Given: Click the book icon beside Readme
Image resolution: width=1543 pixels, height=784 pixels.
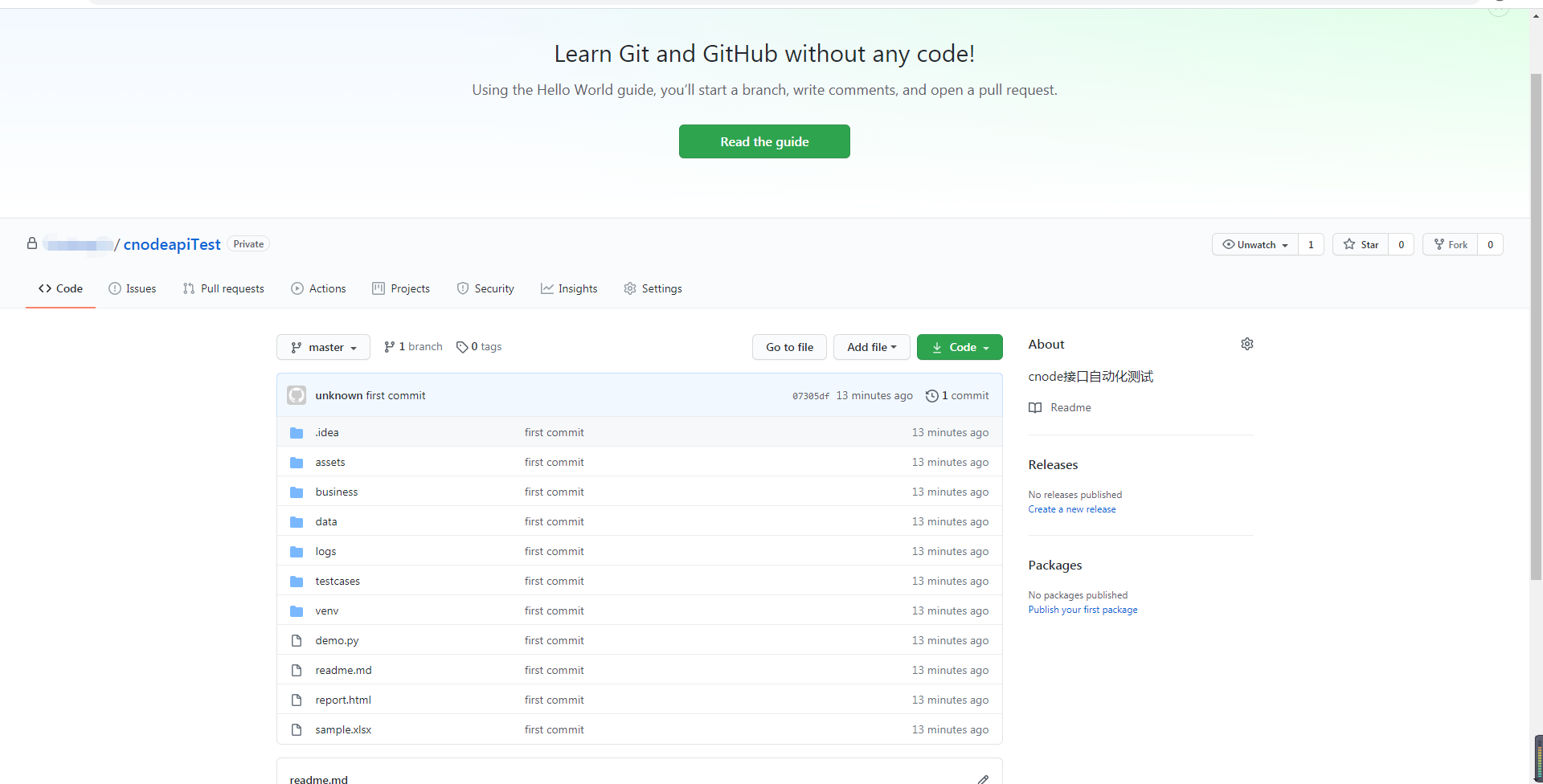Looking at the screenshot, I should coord(1035,408).
